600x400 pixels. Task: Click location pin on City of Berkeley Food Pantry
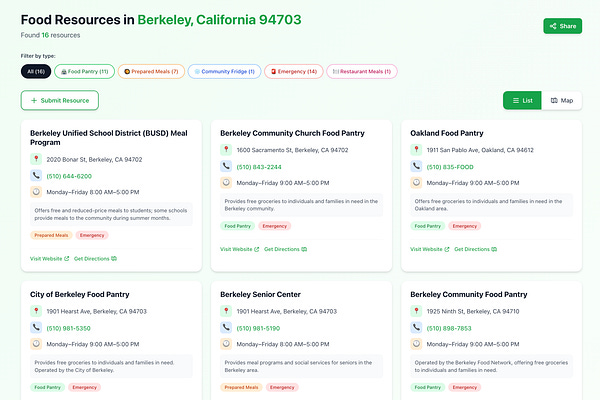pyautogui.click(x=36, y=311)
